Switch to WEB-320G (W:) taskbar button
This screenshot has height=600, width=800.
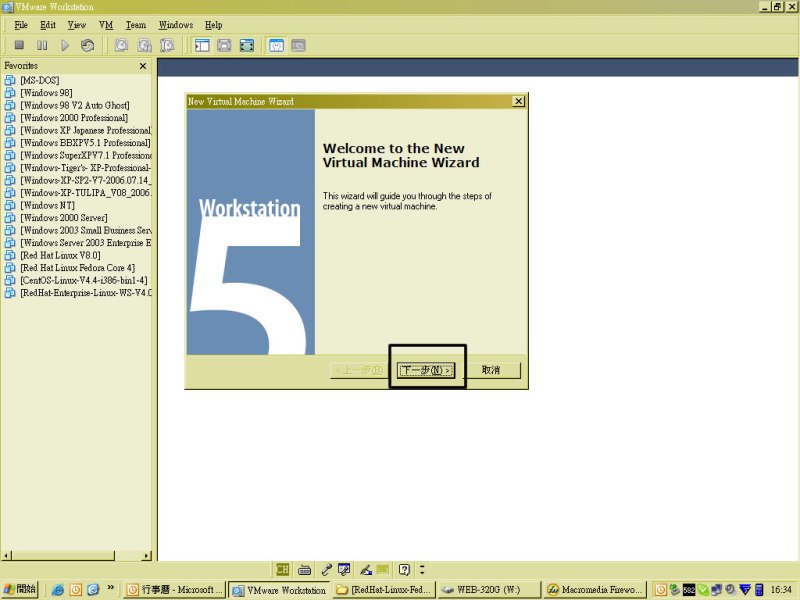pyautogui.click(x=489, y=590)
